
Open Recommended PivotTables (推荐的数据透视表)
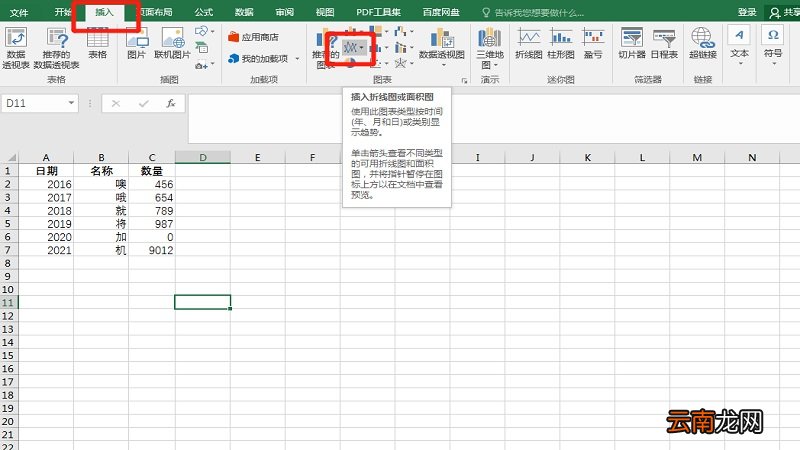(x=57, y=48)
